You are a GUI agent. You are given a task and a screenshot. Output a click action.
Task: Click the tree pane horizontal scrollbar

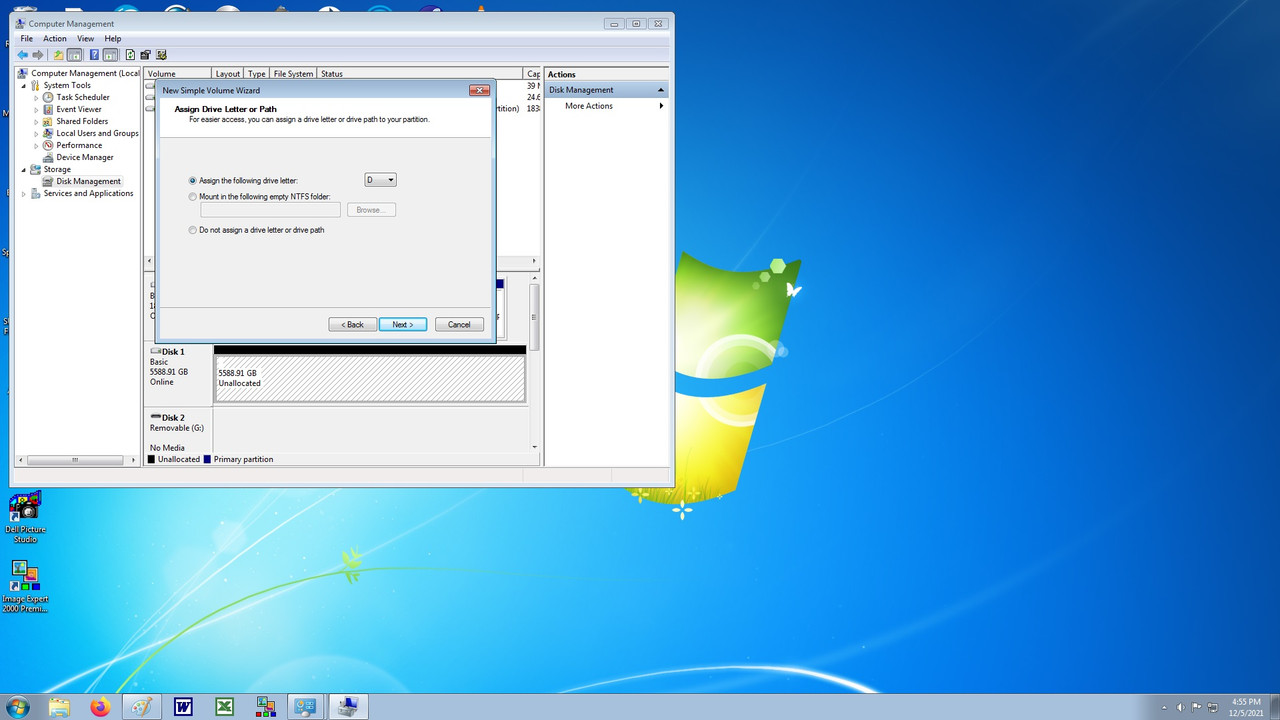tap(76, 460)
